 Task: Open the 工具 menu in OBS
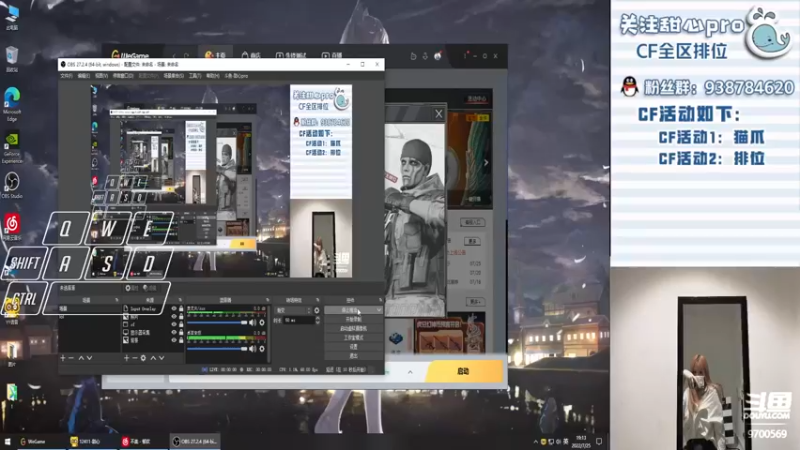coord(195,76)
